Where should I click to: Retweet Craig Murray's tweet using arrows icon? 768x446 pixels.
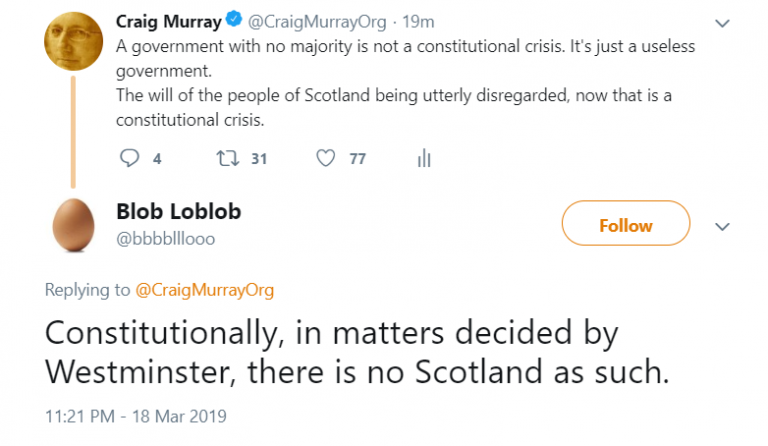pos(226,158)
